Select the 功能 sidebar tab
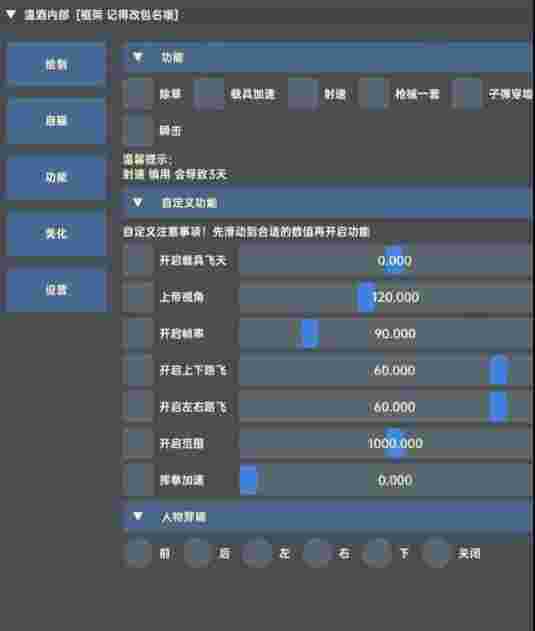This screenshot has width=535, height=631. click(56, 177)
